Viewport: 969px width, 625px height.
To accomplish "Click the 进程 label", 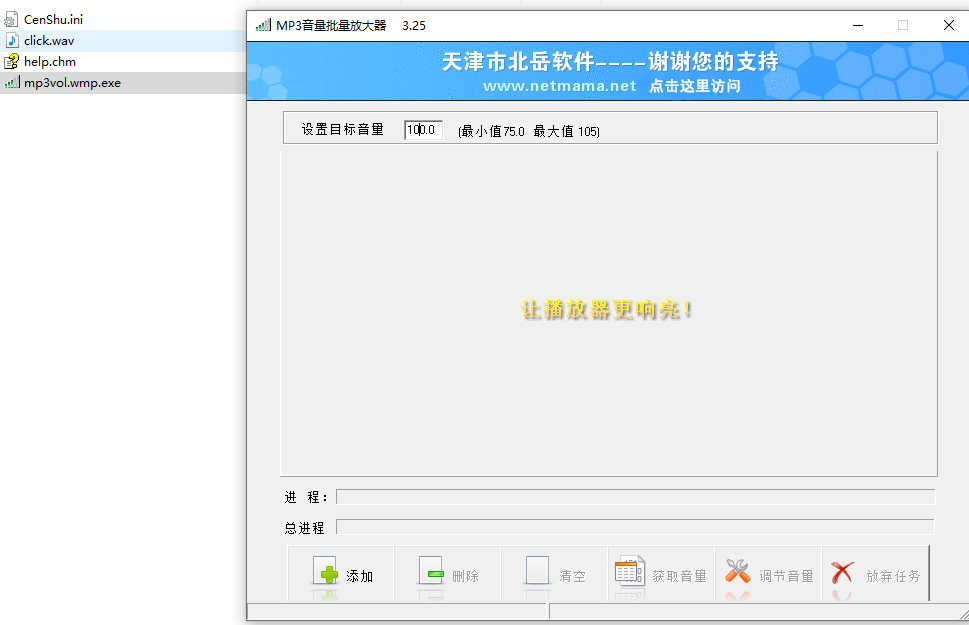I will (x=305, y=497).
